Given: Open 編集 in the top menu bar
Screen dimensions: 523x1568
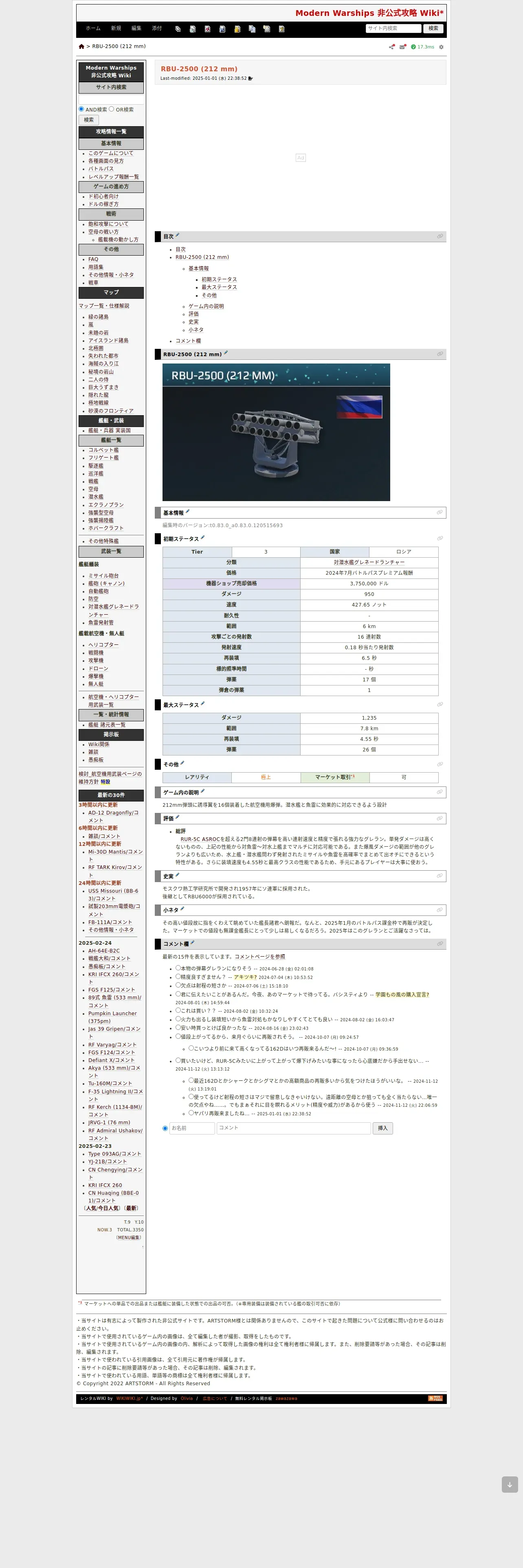Looking at the screenshot, I should tap(136, 28).
